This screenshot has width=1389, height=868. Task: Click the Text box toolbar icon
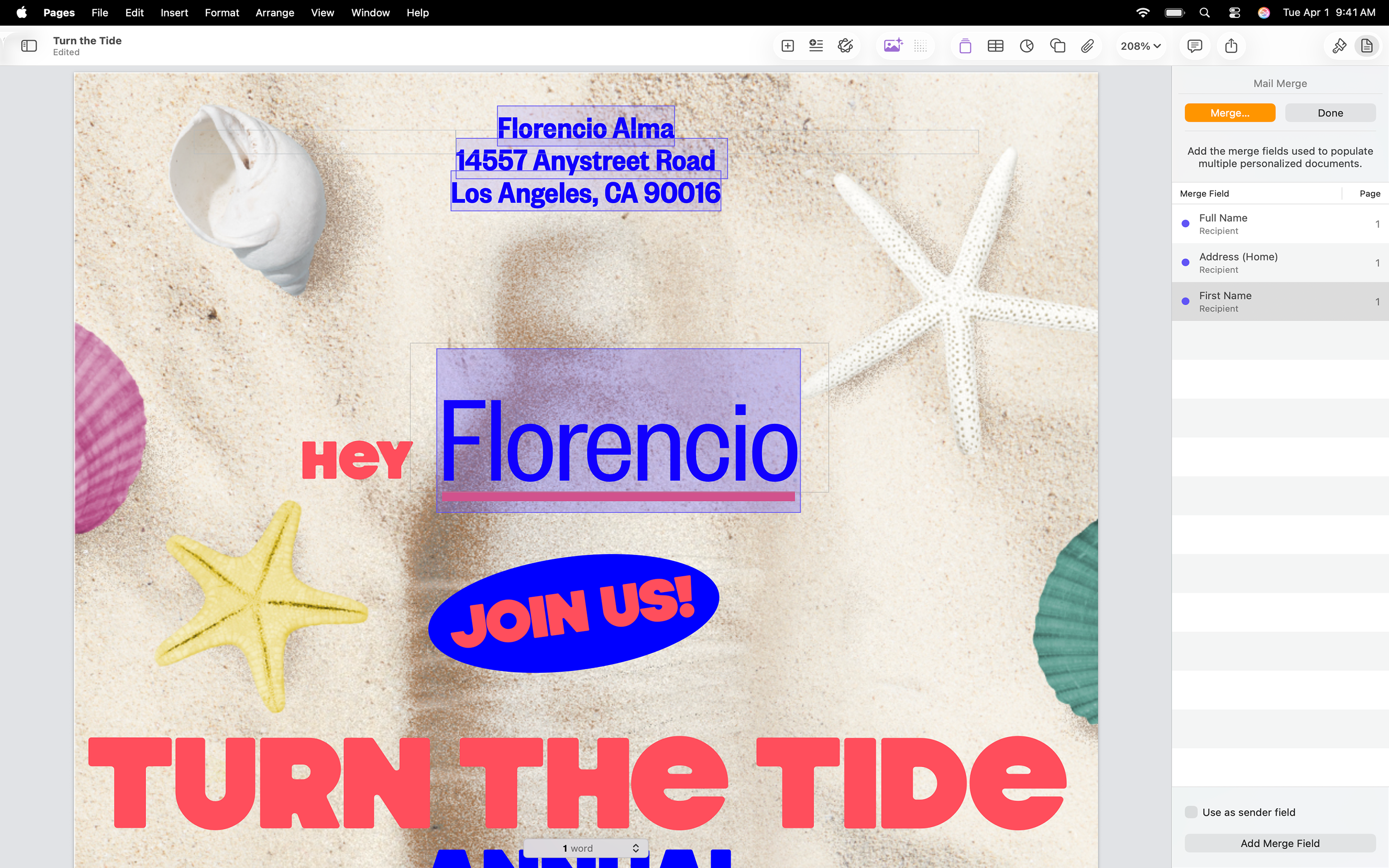[x=965, y=46]
